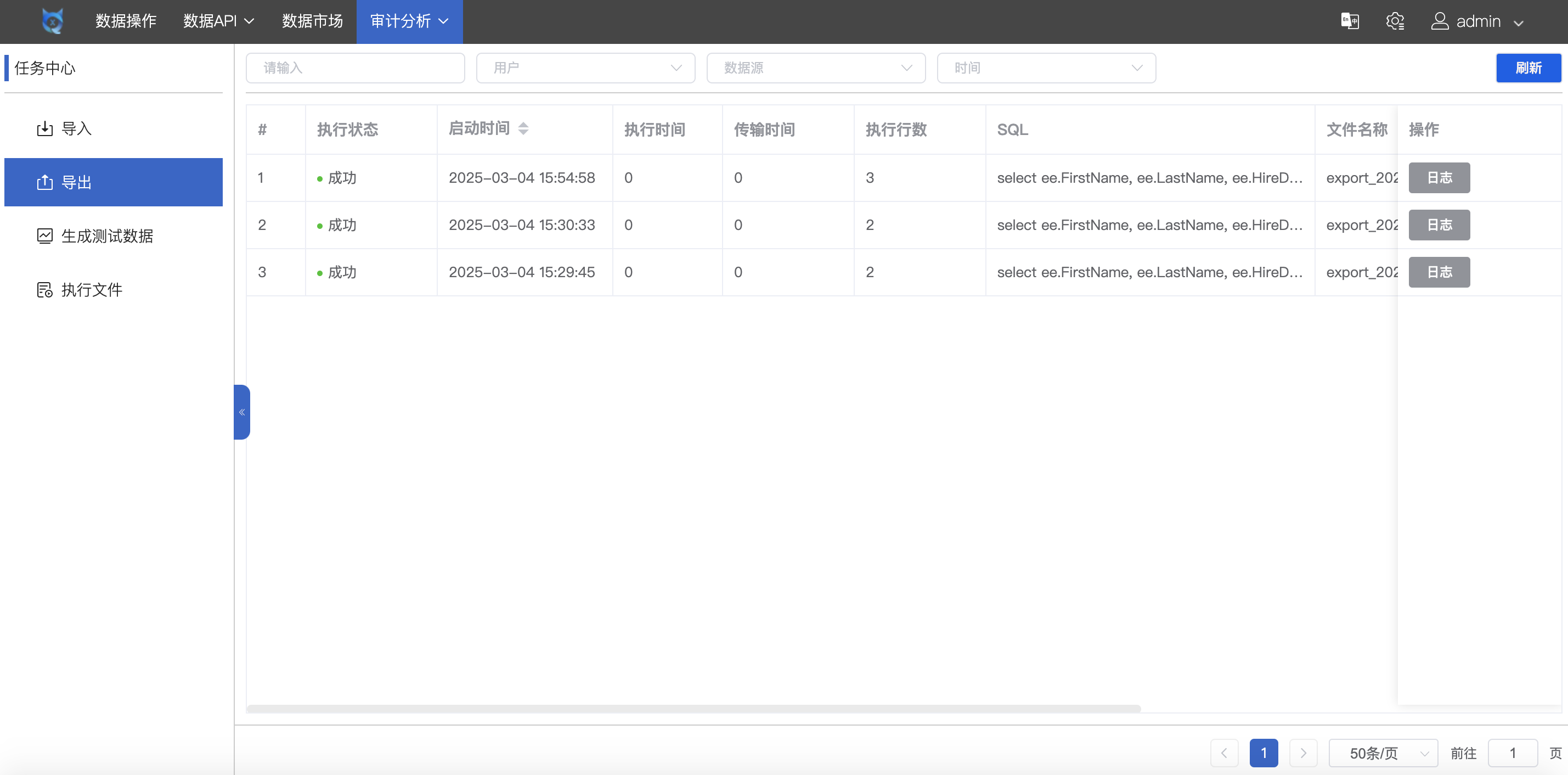Open 日志 for the first export row

pos(1439,178)
